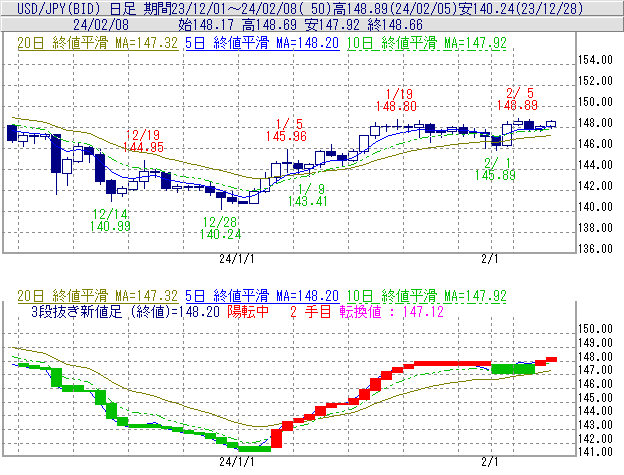Select the 20日 MA legend on the lower chart
Viewport: 624px width, 475px height.
[98, 296]
